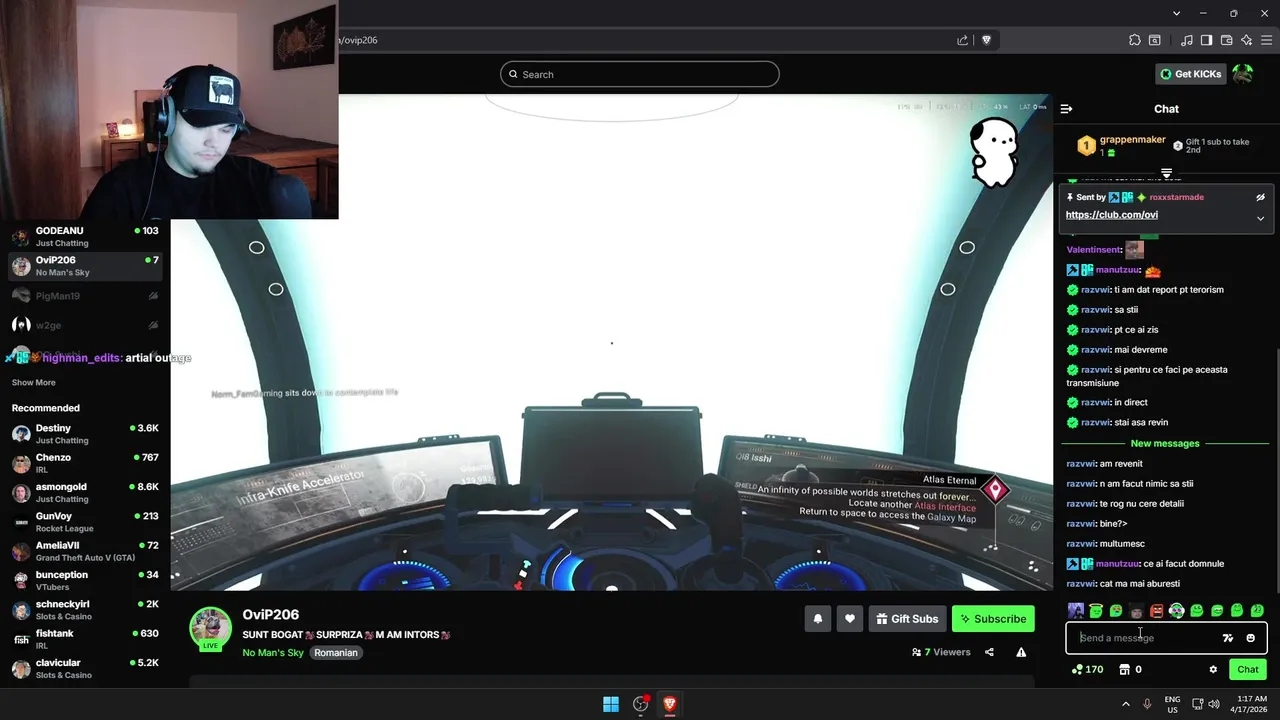Open the browser hamburger menu
The height and width of the screenshot is (720, 1280).
(1266, 40)
